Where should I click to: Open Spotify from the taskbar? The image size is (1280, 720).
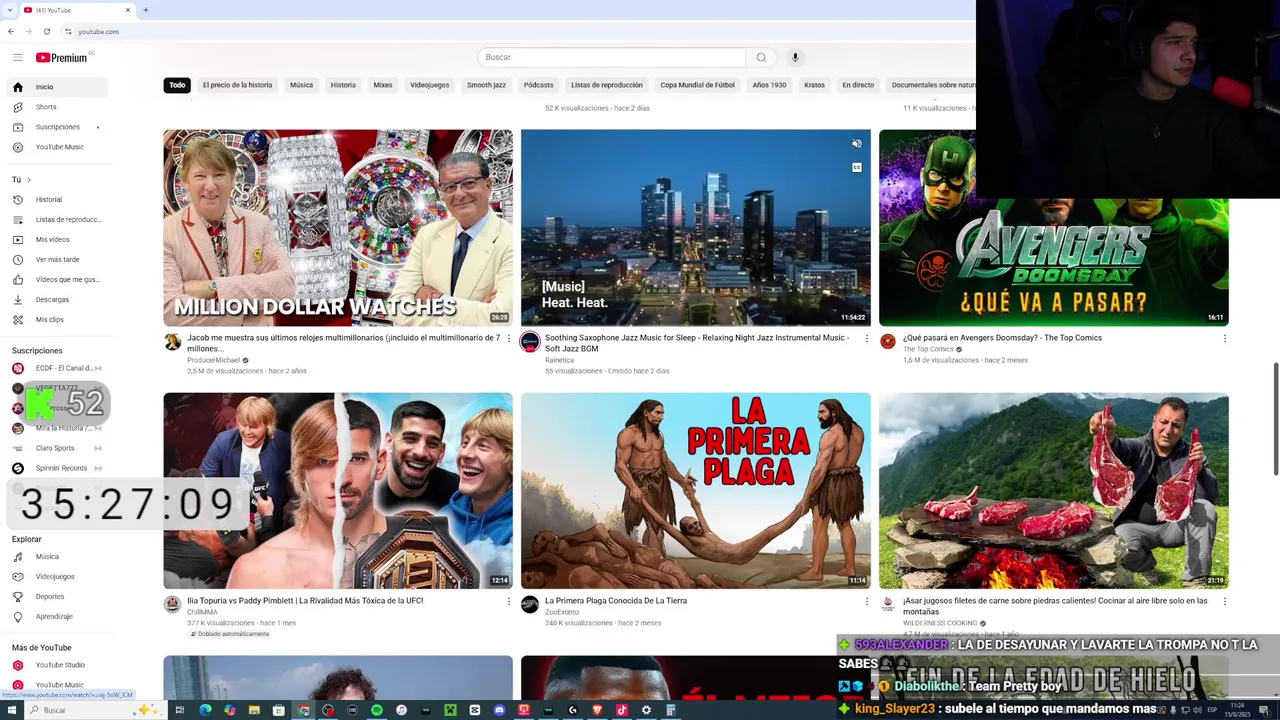click(x=377, y=710)
